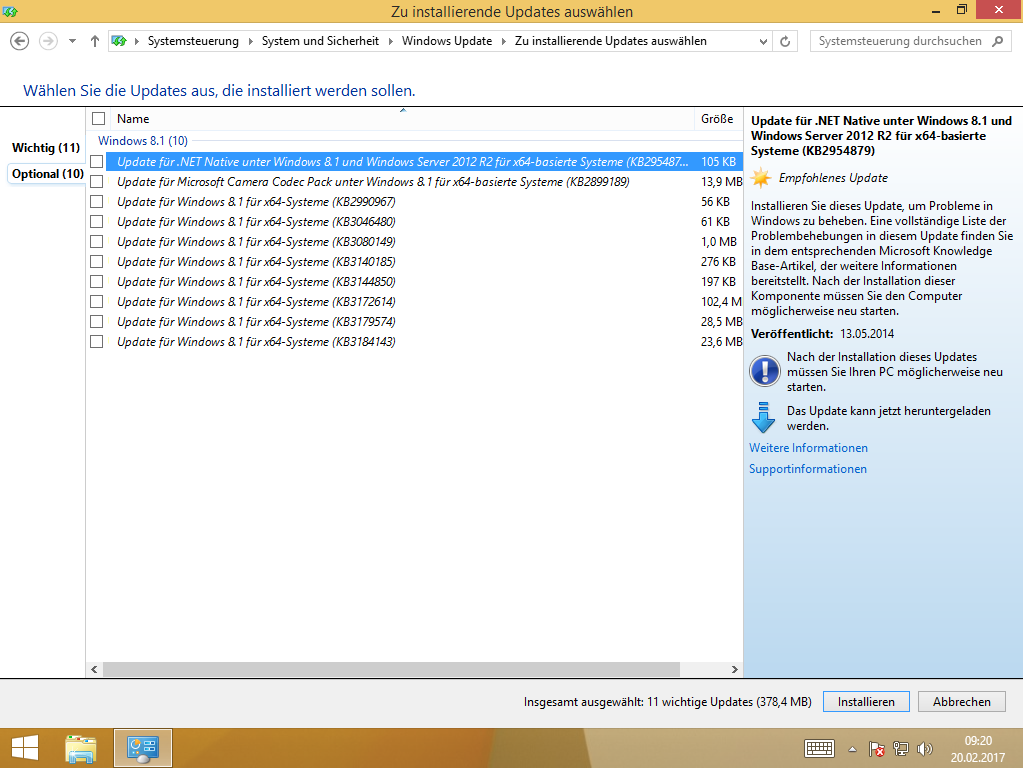The width and height of the screenshot is (1023, 768).
Task: Sort by the Größe column header
Action: 718,119
